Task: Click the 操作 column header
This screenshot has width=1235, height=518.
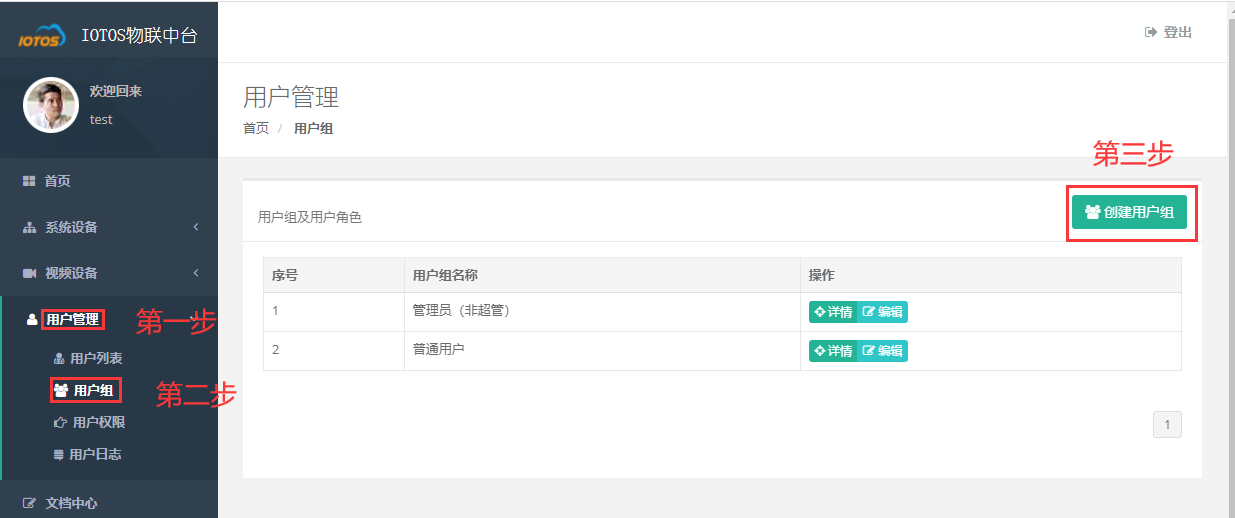Action: click(x=991, y=275)
